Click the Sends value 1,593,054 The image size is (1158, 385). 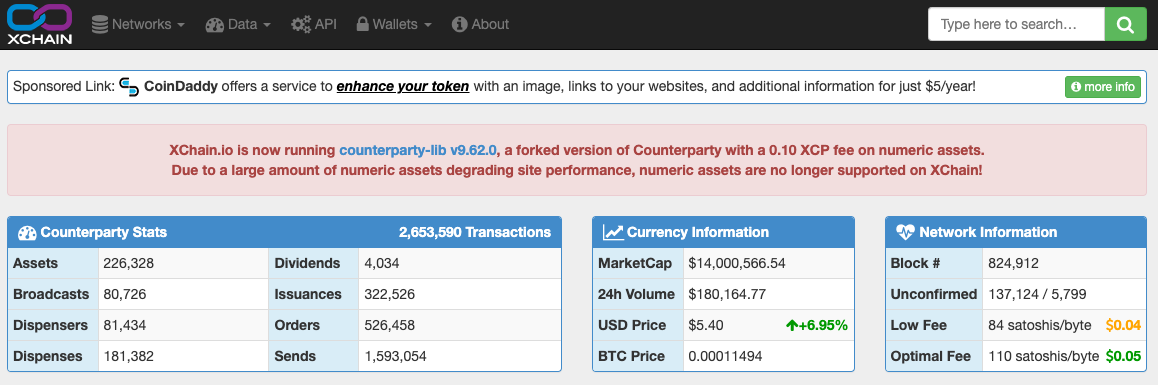point(396,357)
